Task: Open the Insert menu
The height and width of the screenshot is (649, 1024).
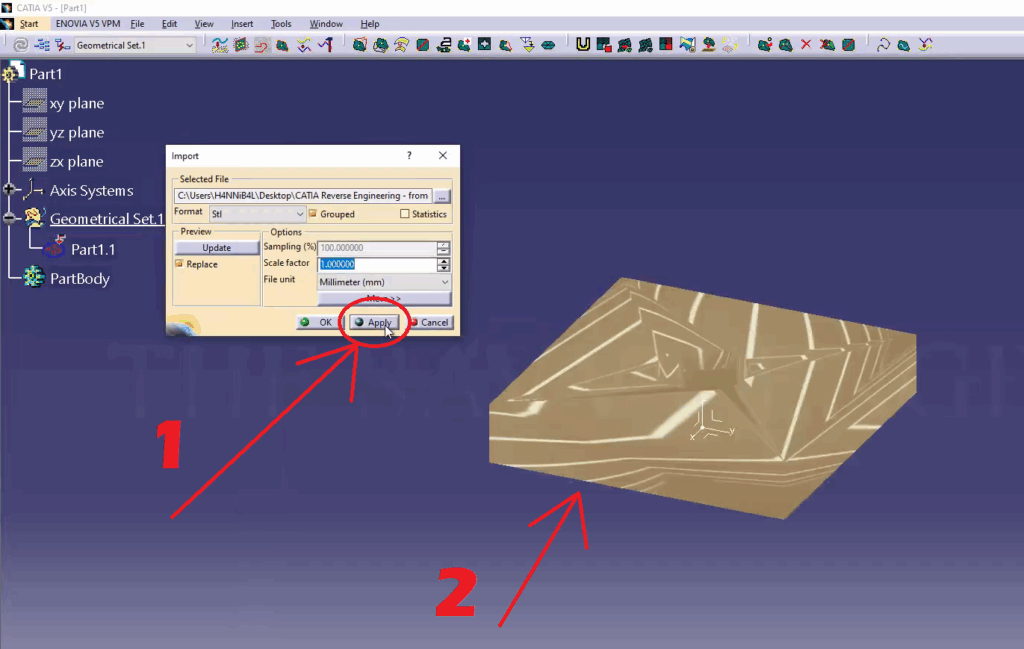Action: point(242,24)
